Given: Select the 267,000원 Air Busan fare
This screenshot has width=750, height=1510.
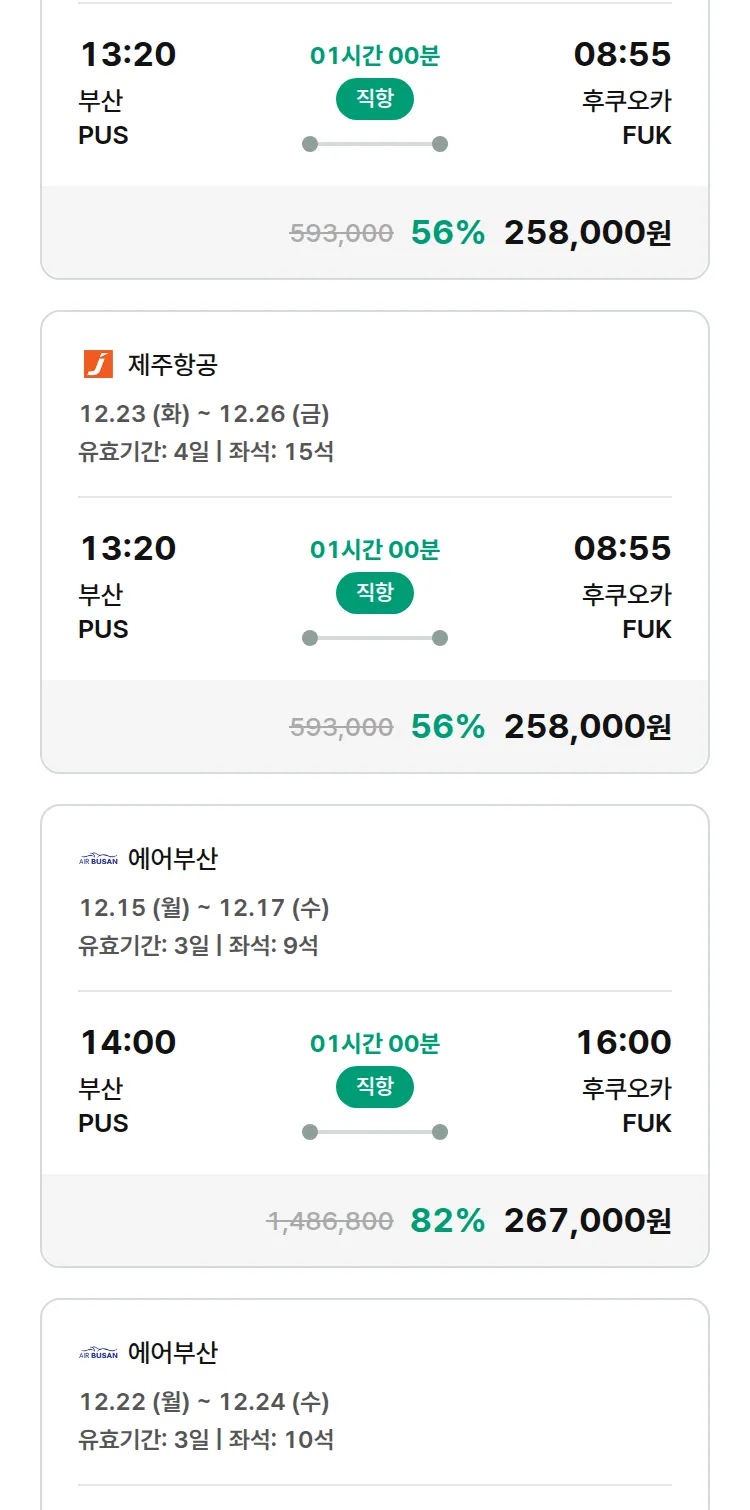Looking at the screenshot, I should (x=587, y=1220).
